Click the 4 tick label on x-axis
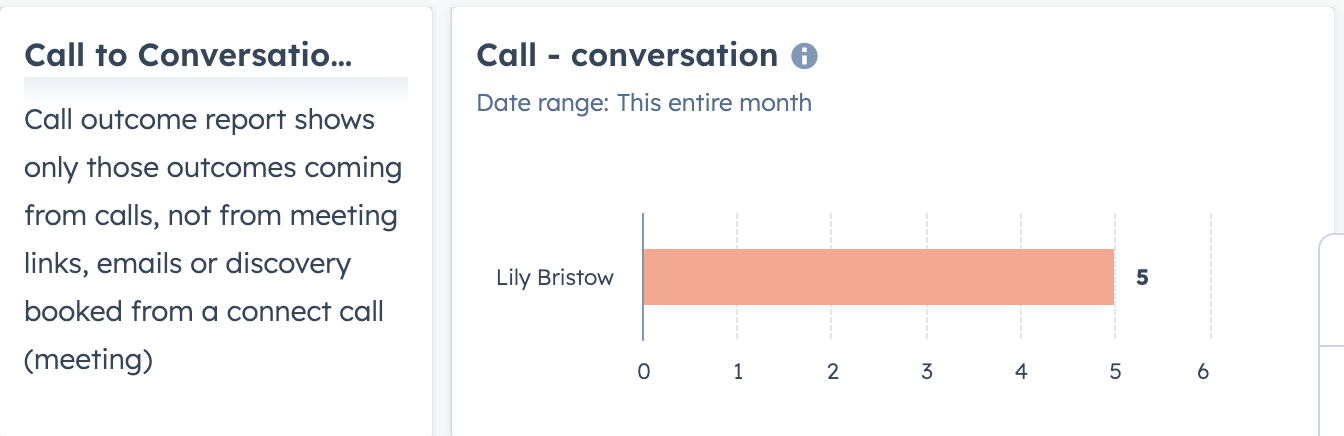Image resolution: width=1344 pixels, height=436 pixels. [1021, 372]
